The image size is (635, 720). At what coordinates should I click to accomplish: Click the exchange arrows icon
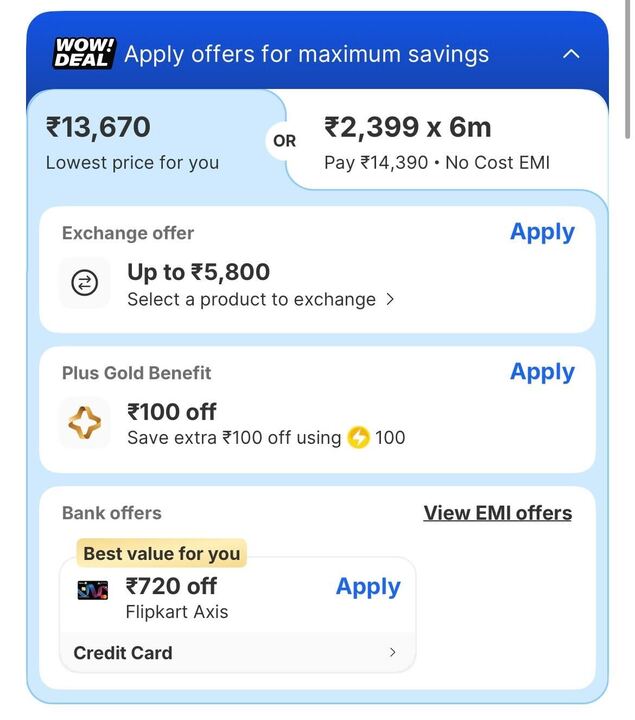(85, 284)
